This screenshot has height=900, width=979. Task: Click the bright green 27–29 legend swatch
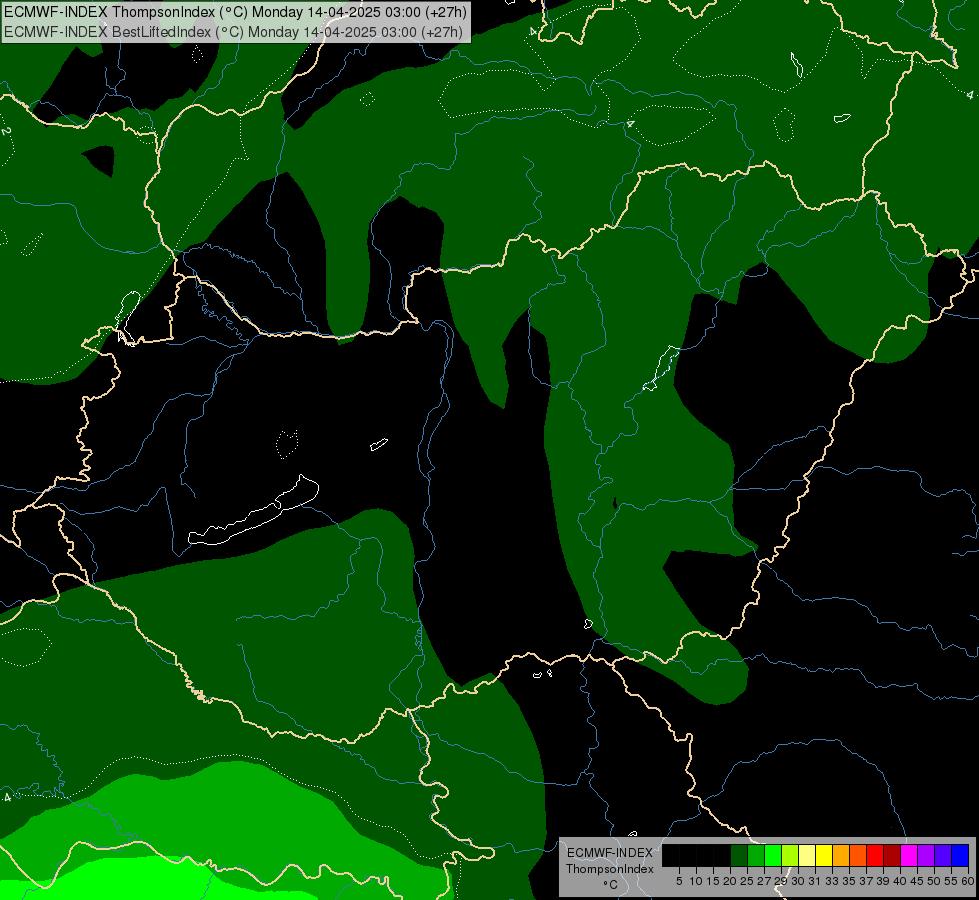tap(773, 855)
